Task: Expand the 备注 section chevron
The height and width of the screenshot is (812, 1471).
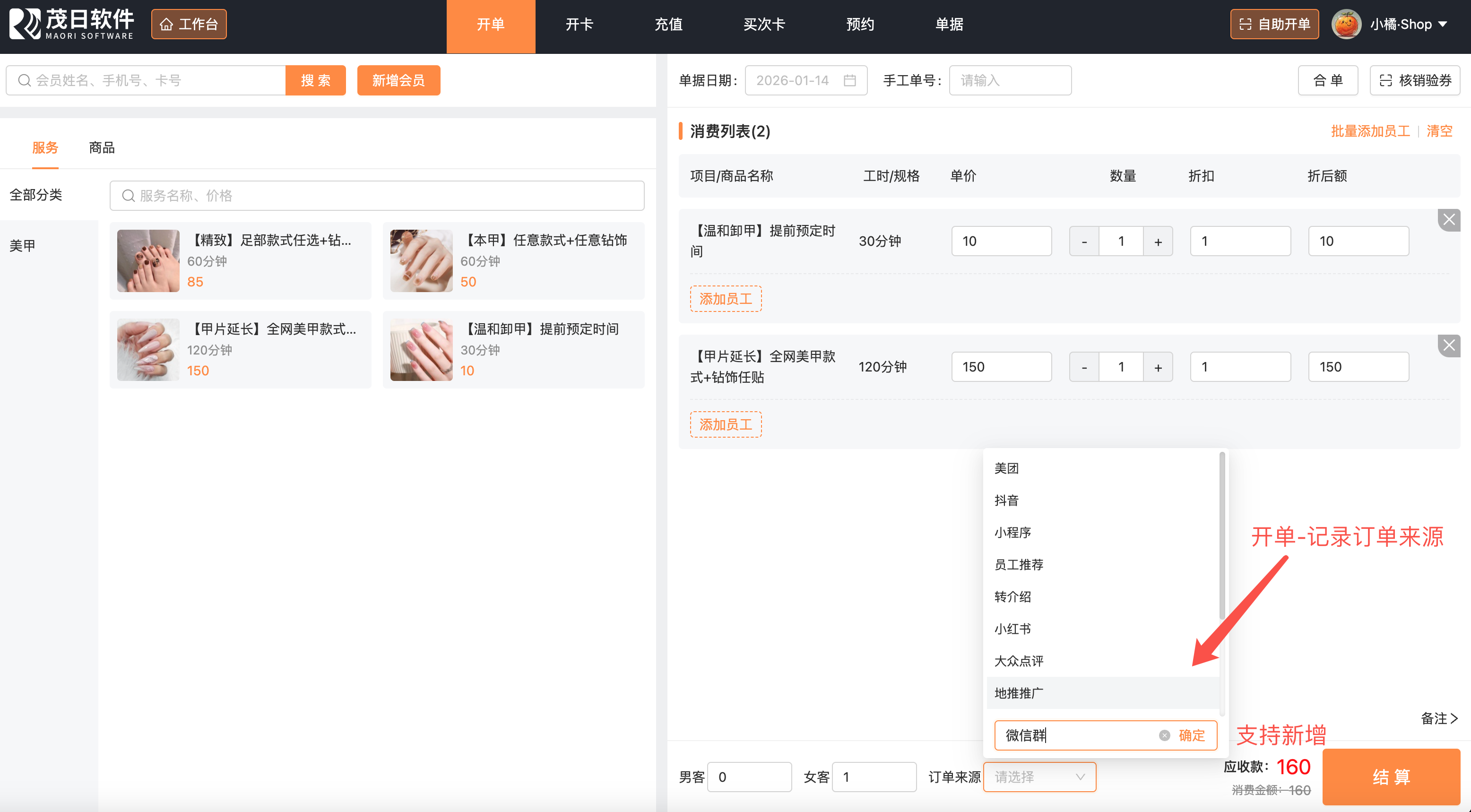Action: tap(1454, 718)
